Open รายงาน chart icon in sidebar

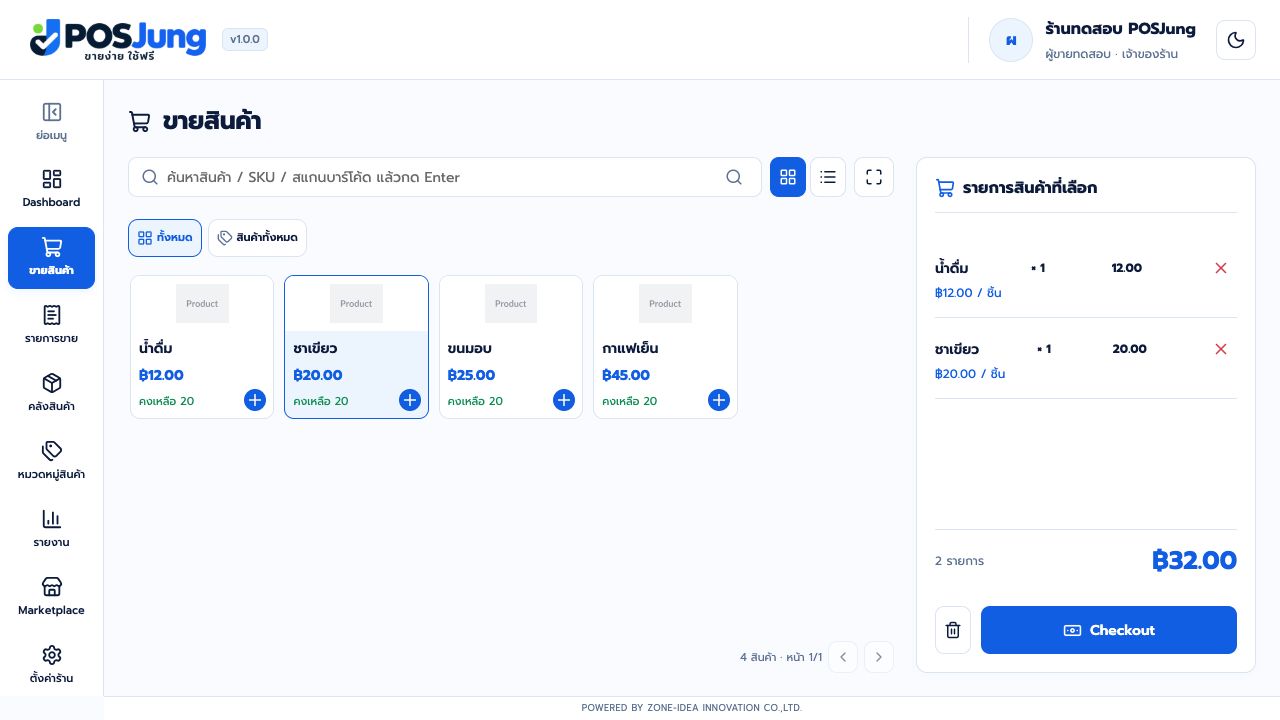(52, 519)
